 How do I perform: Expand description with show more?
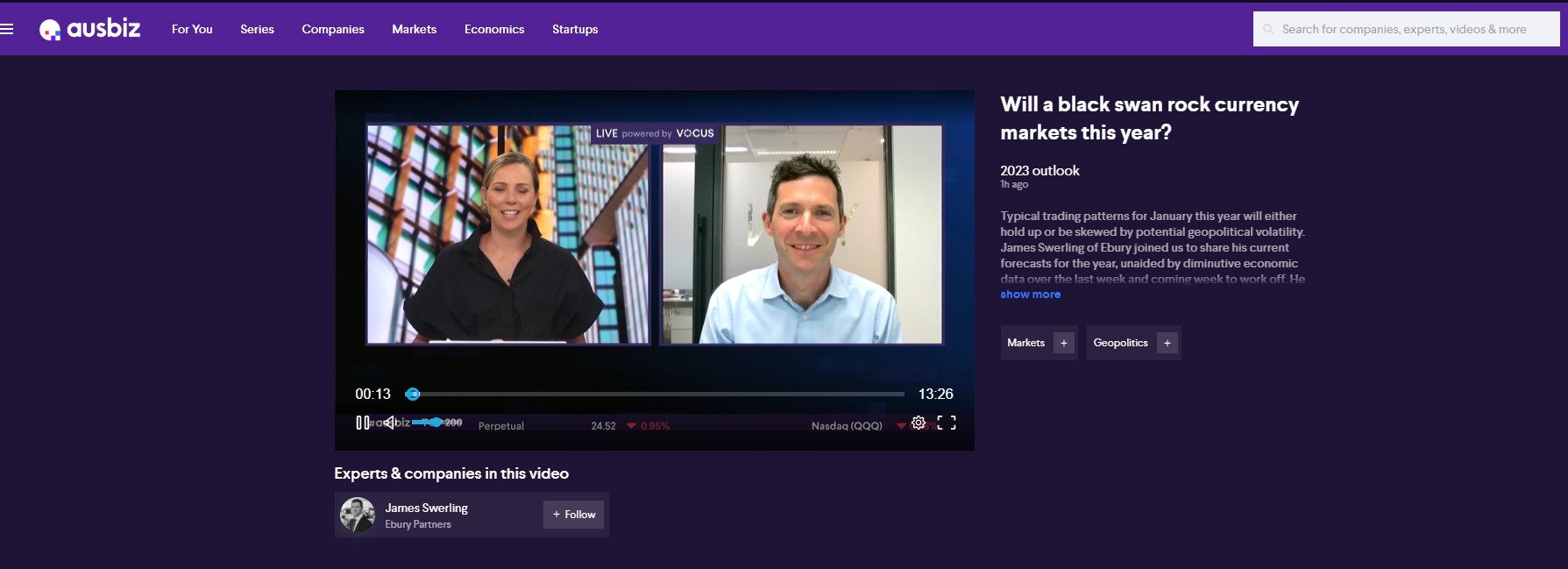(1031, 295)
